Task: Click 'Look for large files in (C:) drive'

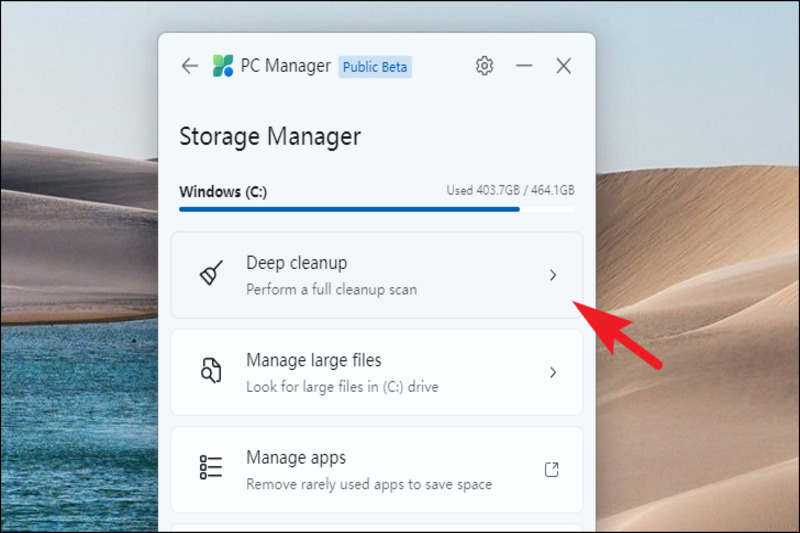Action: (x=342, y=386)
